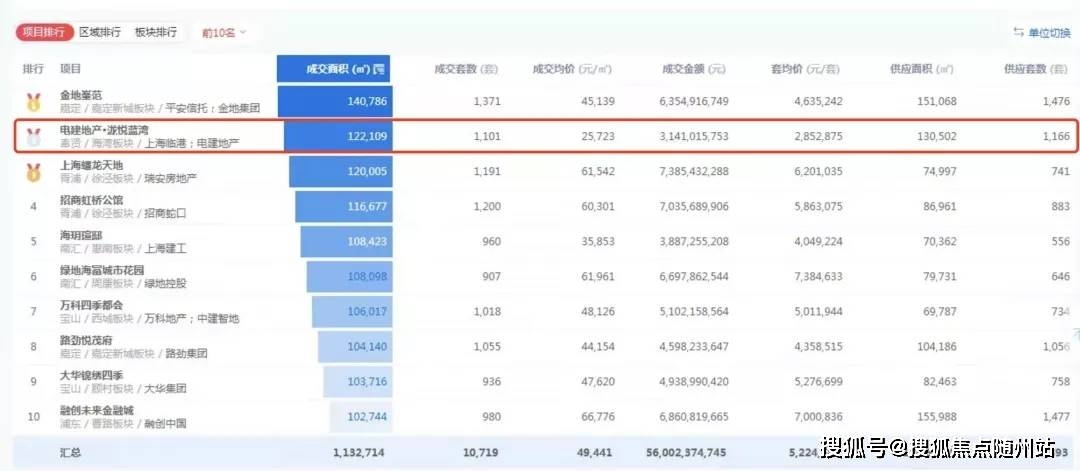Open project 金地荃范
This screenshot has width=1080, height=471.
coord(81,95)
